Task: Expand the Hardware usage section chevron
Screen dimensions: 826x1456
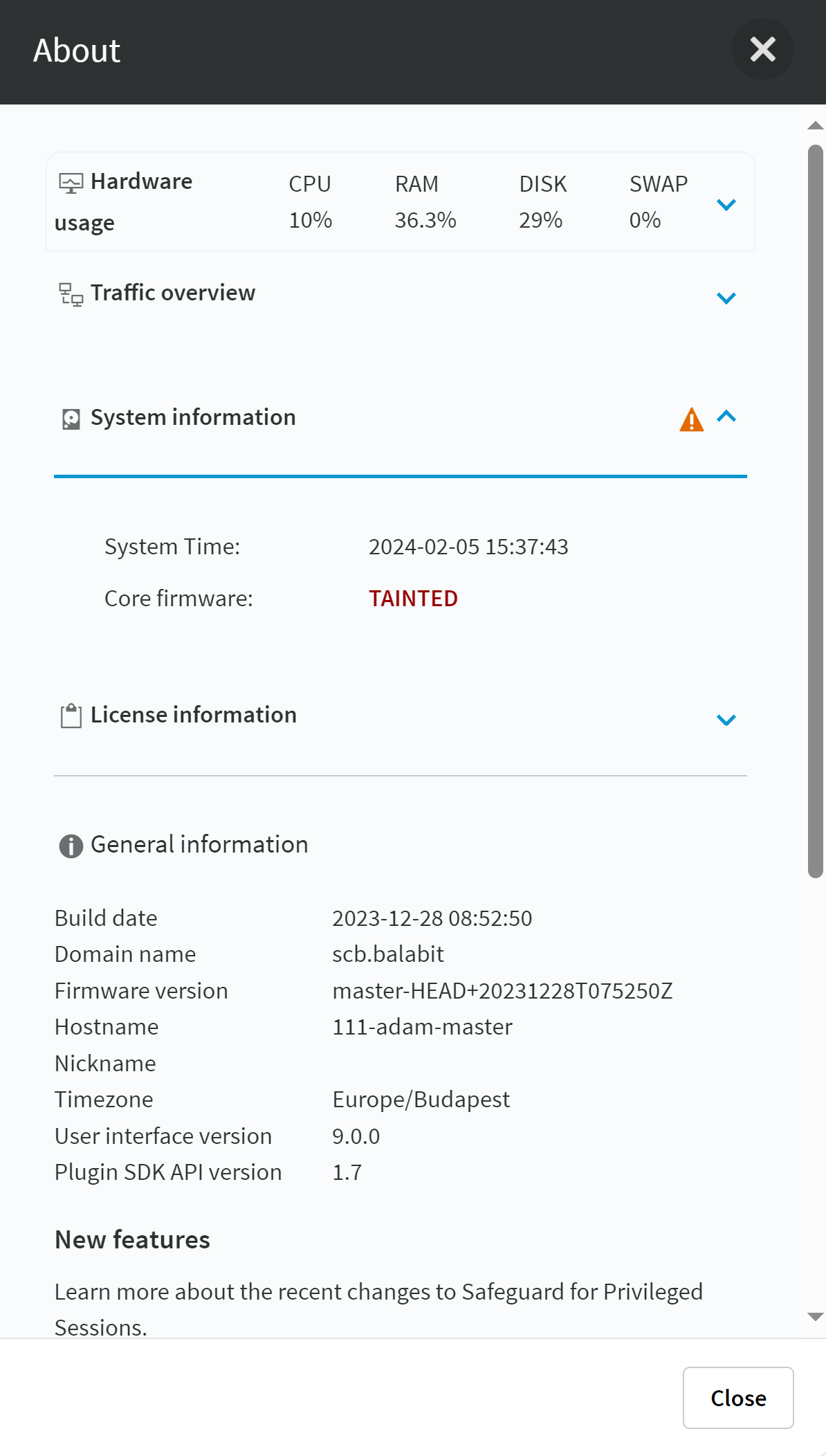Action: pyautogui.click(x=726, y=204)
